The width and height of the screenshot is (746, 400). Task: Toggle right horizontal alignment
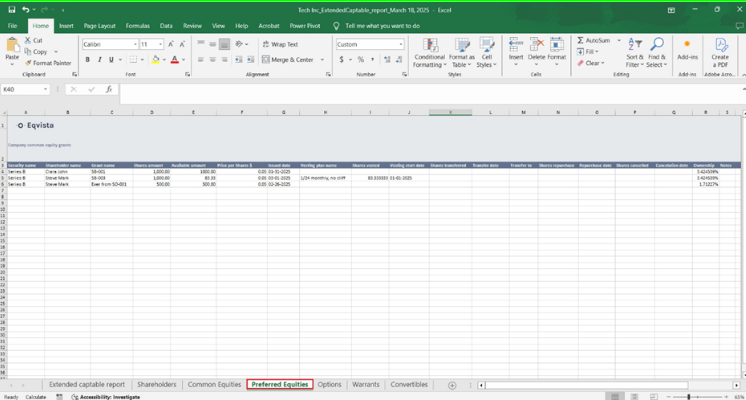click(x=225, y=59)
